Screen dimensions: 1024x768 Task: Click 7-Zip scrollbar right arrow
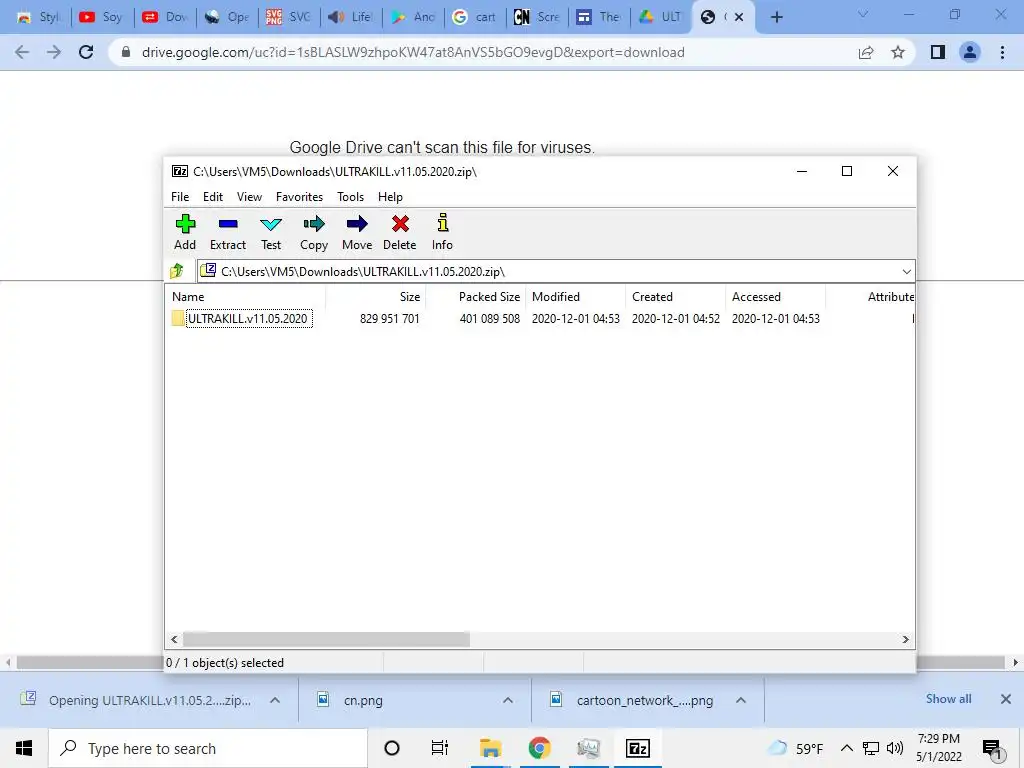click(x=906, y=639)
